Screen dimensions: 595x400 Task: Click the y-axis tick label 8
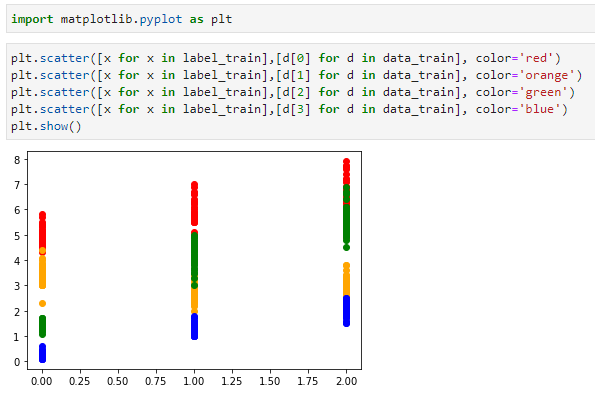coord(17,160)
